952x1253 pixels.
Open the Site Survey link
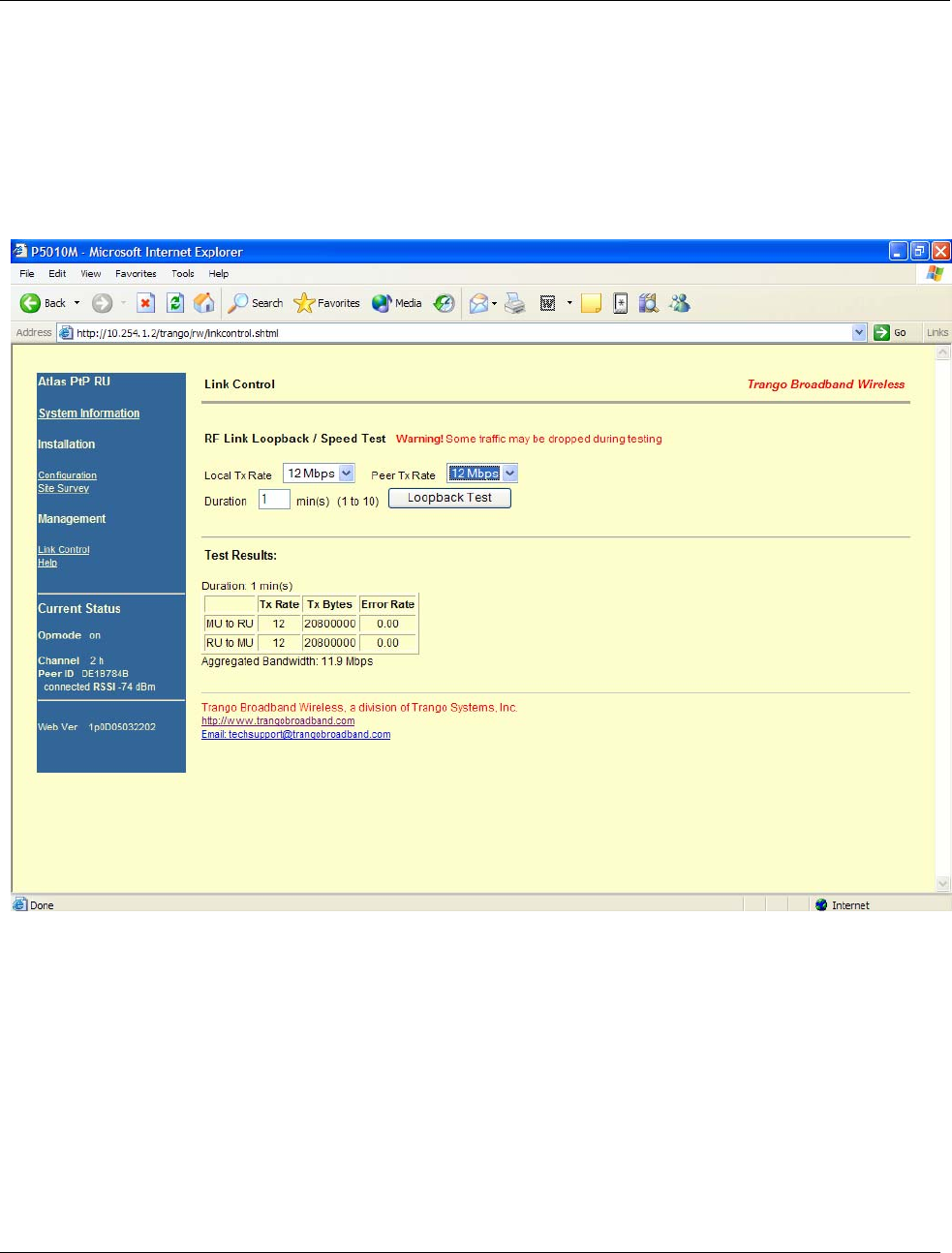coord(64,488)
